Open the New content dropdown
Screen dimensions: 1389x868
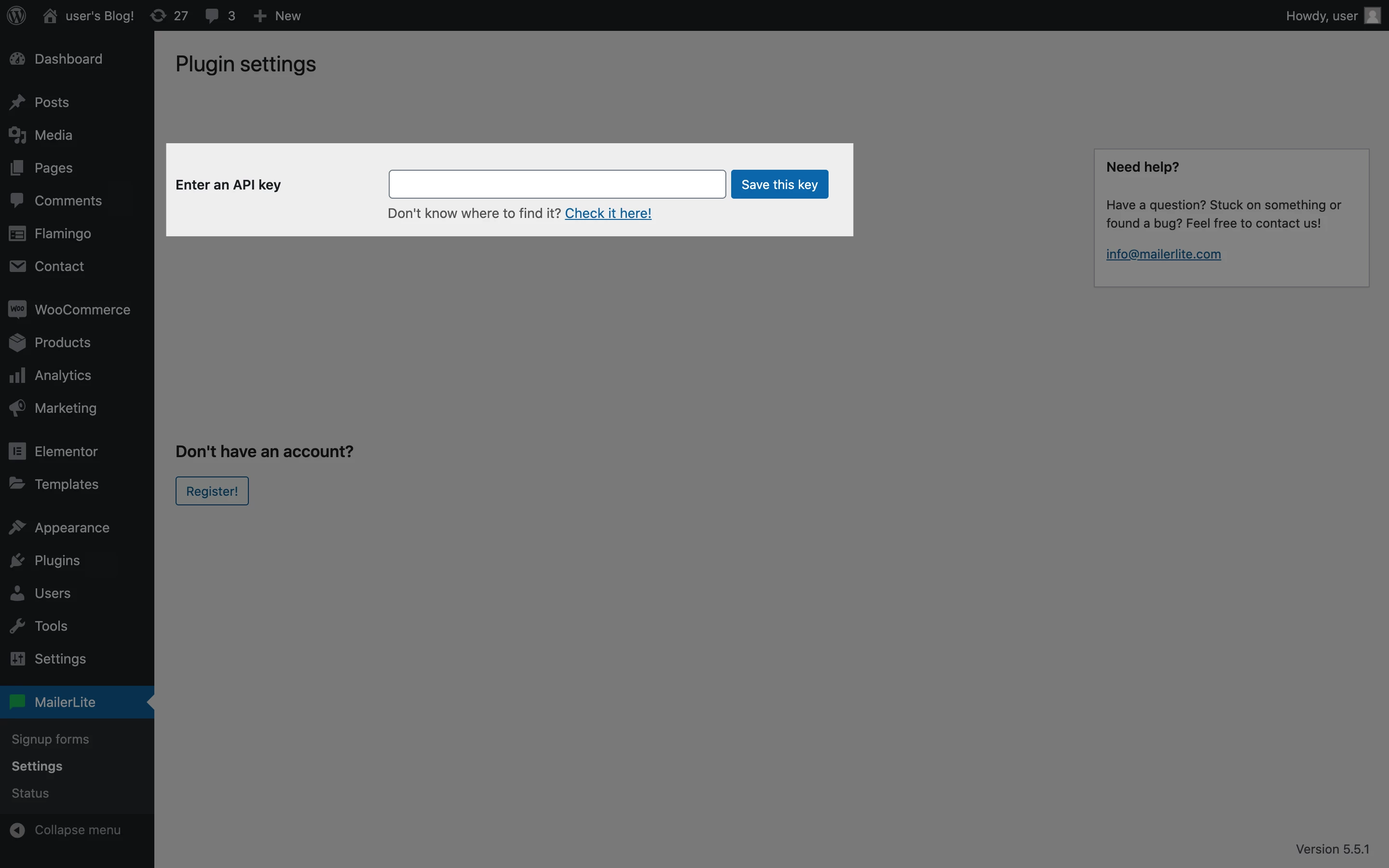point(277,15)
